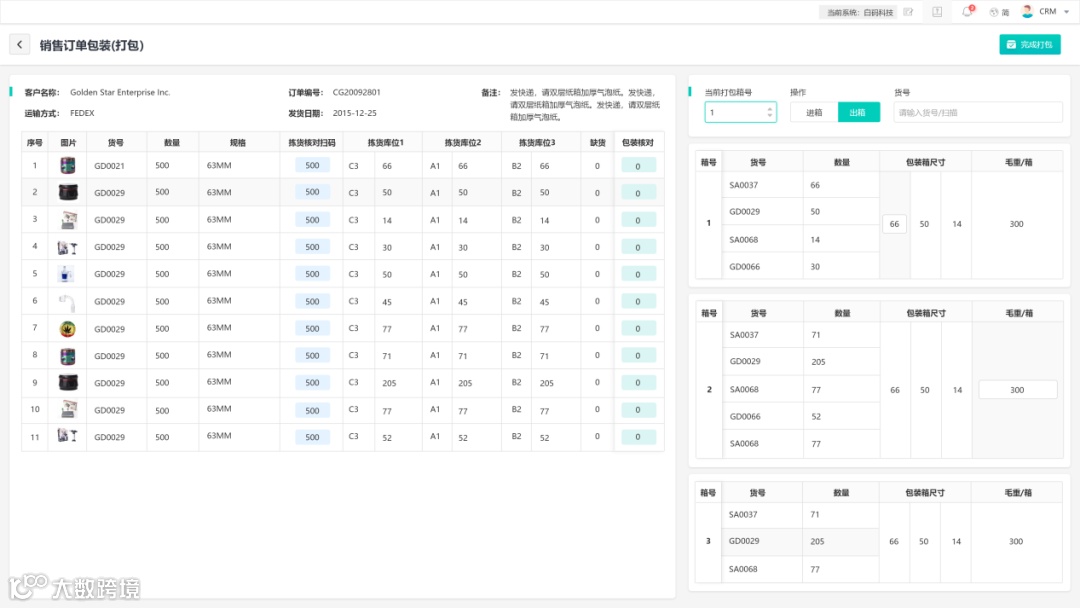Focus the 货号 scan input field

(x=977, y=112)
